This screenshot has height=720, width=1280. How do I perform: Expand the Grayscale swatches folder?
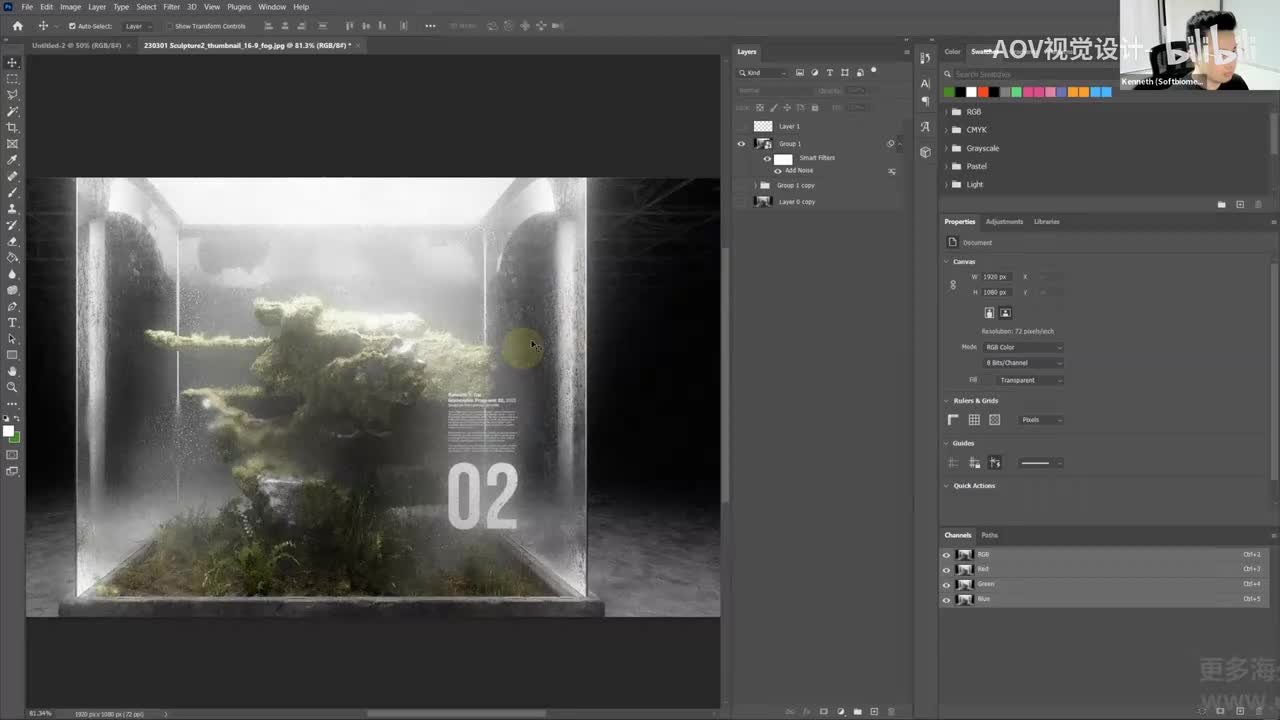[x=946, y=148]
